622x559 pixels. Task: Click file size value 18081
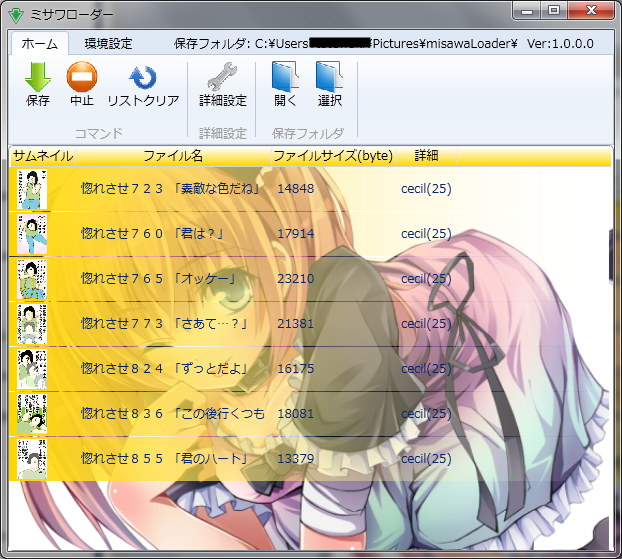pos(296,414)
